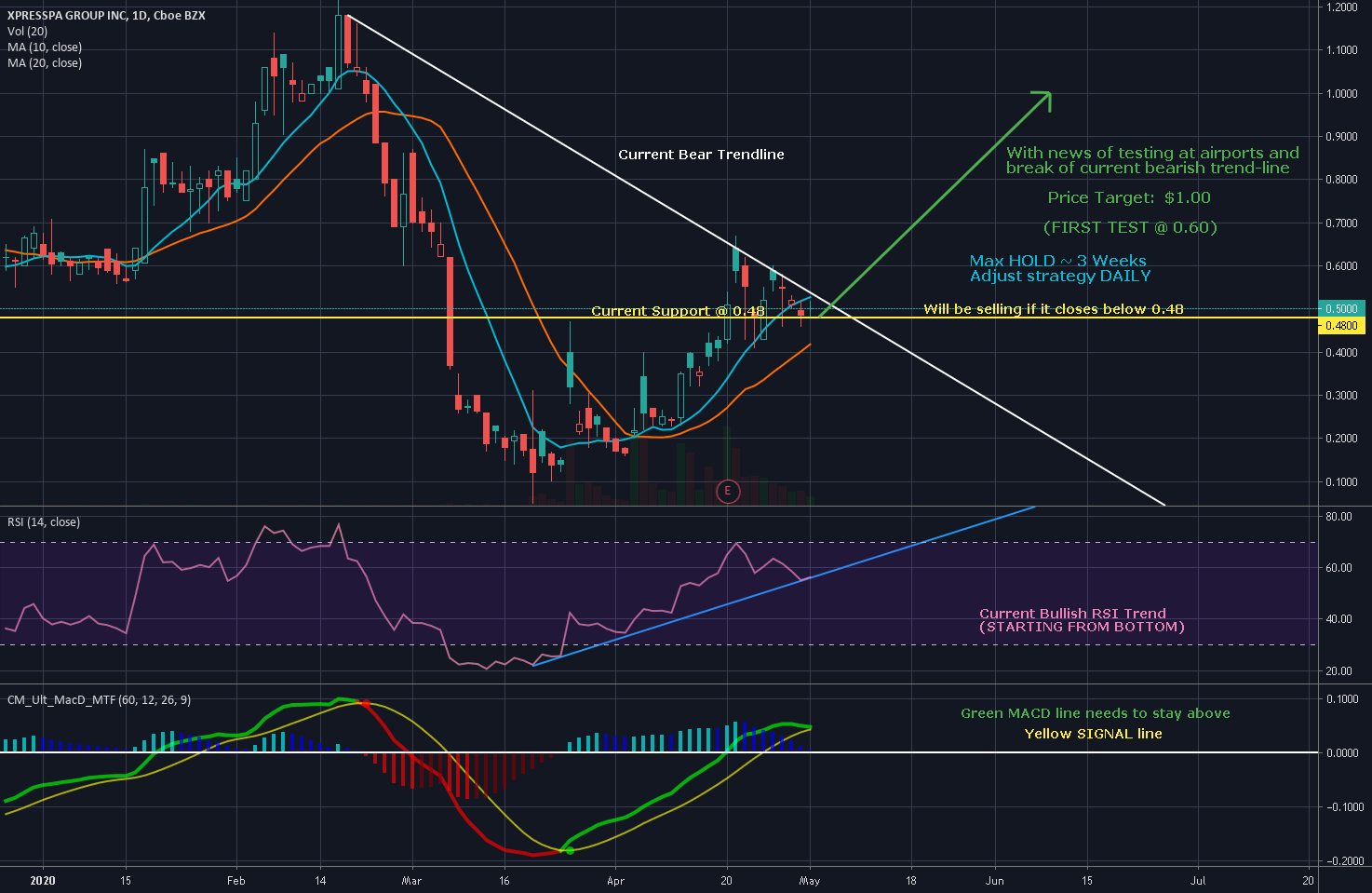Toggle the MA (10, close) moving average

coord(44,47)
